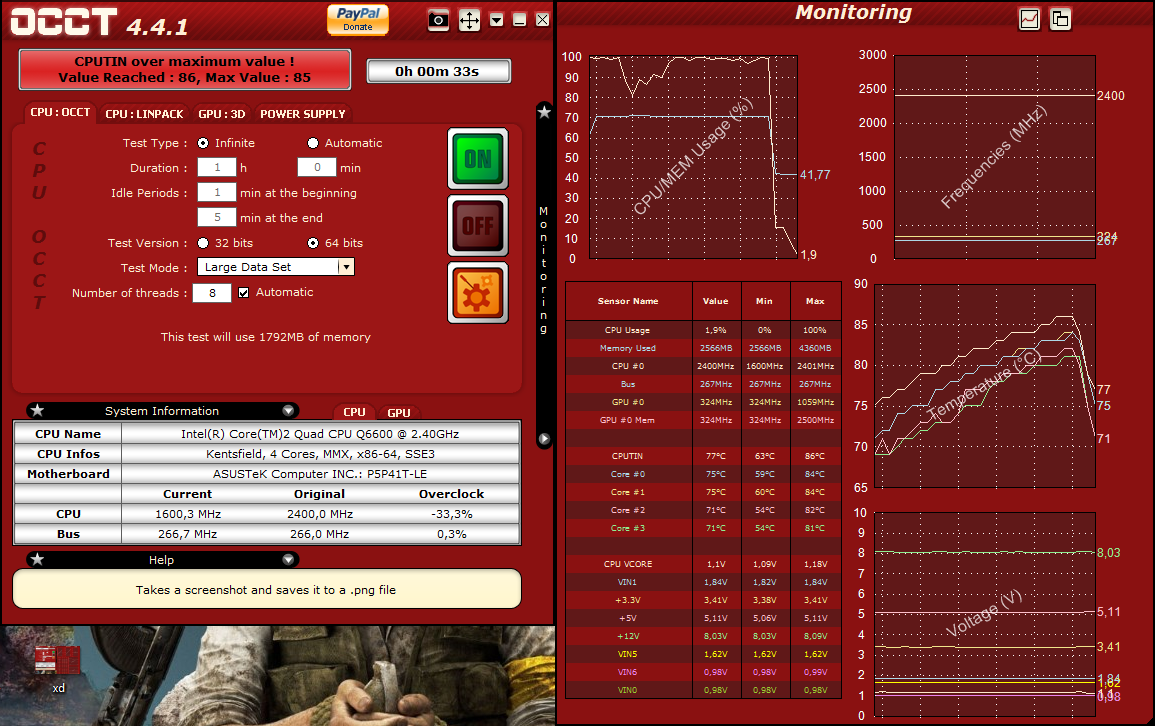Click the System Information star icon
Image resolution: width=1155 pixels, height=726 pixels.
coord(38,410)
